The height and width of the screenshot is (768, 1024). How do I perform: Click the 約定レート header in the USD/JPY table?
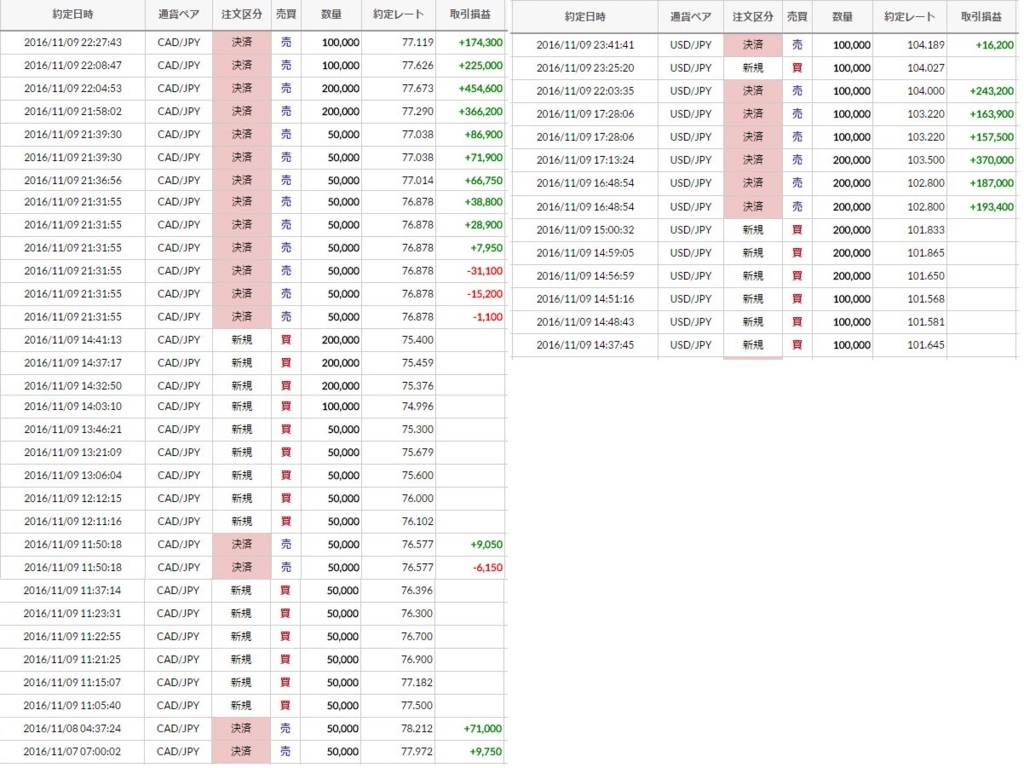908,17
